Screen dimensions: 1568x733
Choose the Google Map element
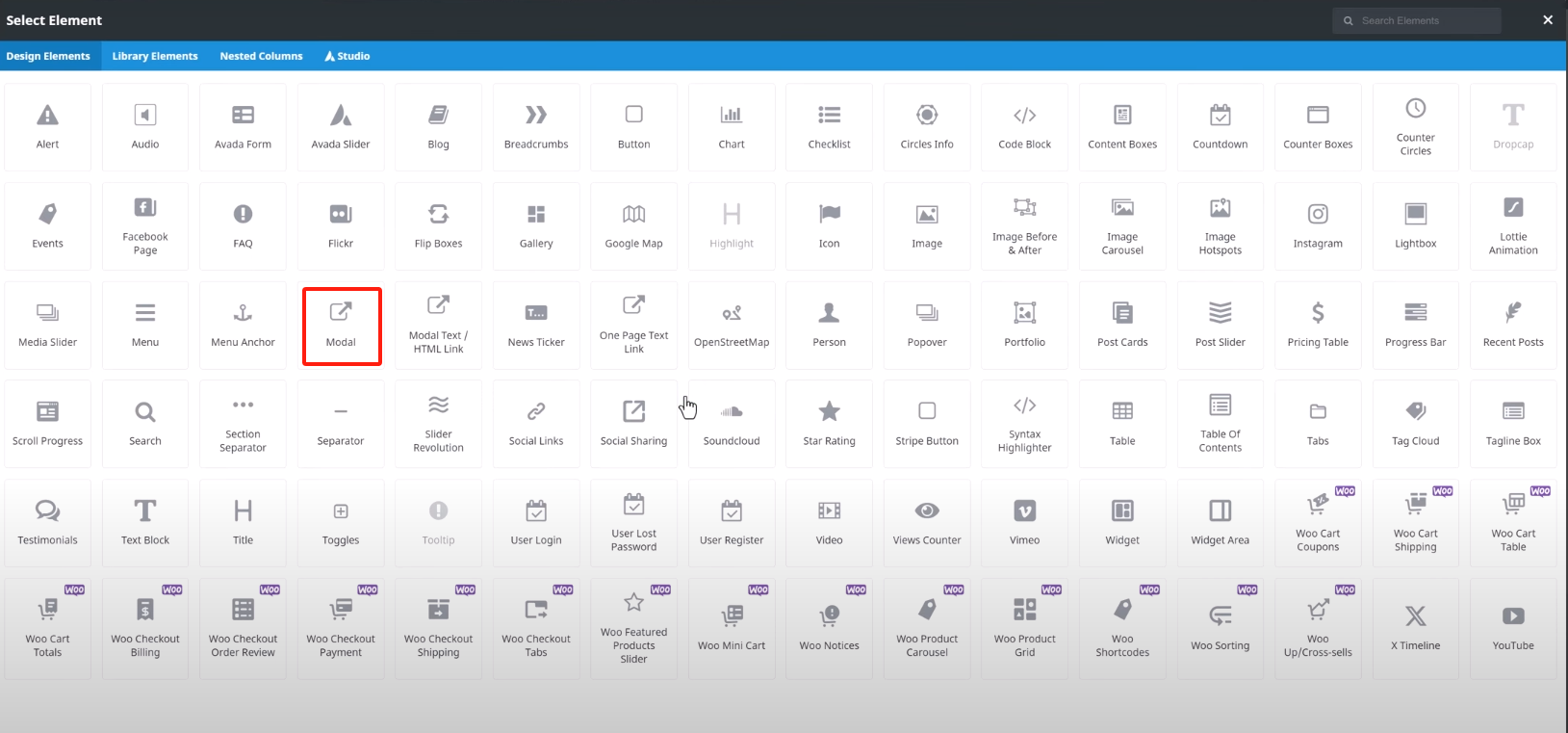[633, 226]
